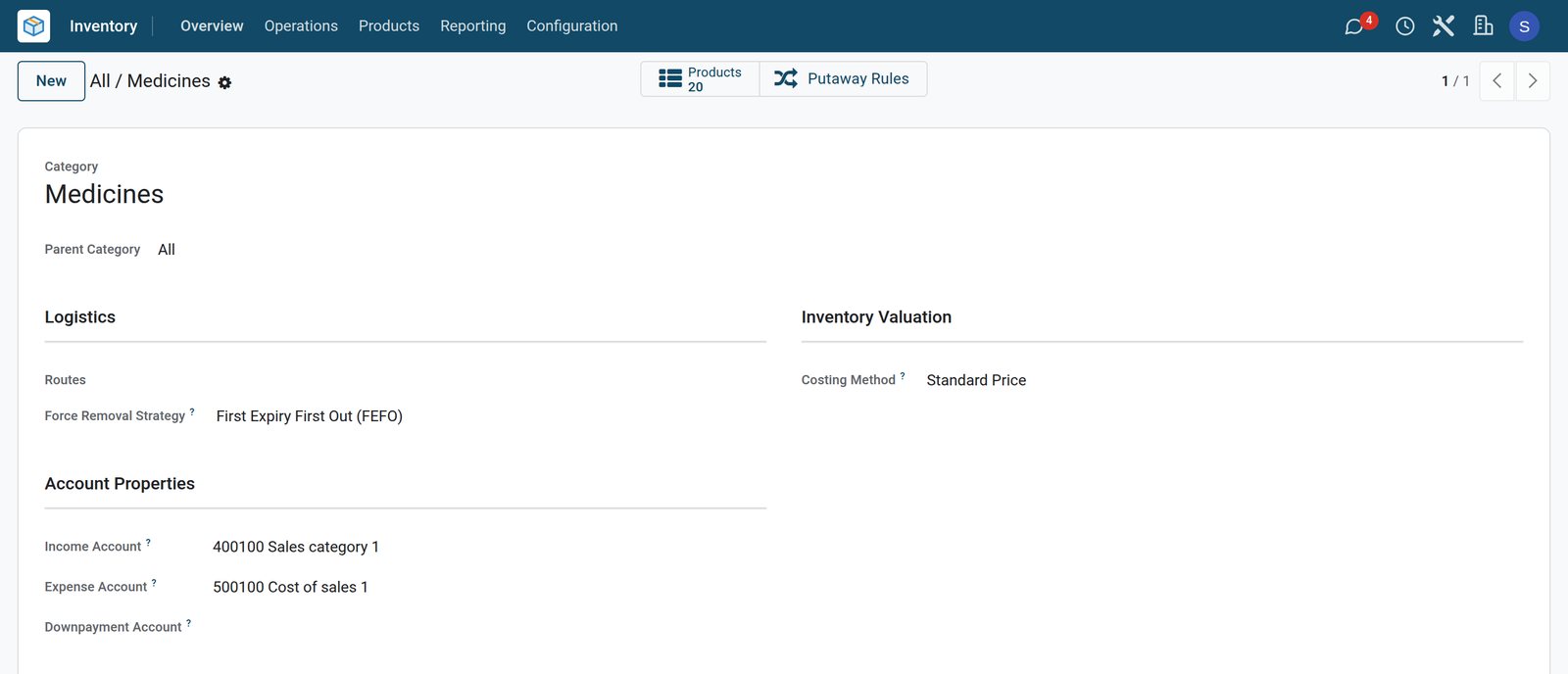This screenshot has height=674, width=1568.
Task: Open the Operations menu
Action: pos(301,25)
